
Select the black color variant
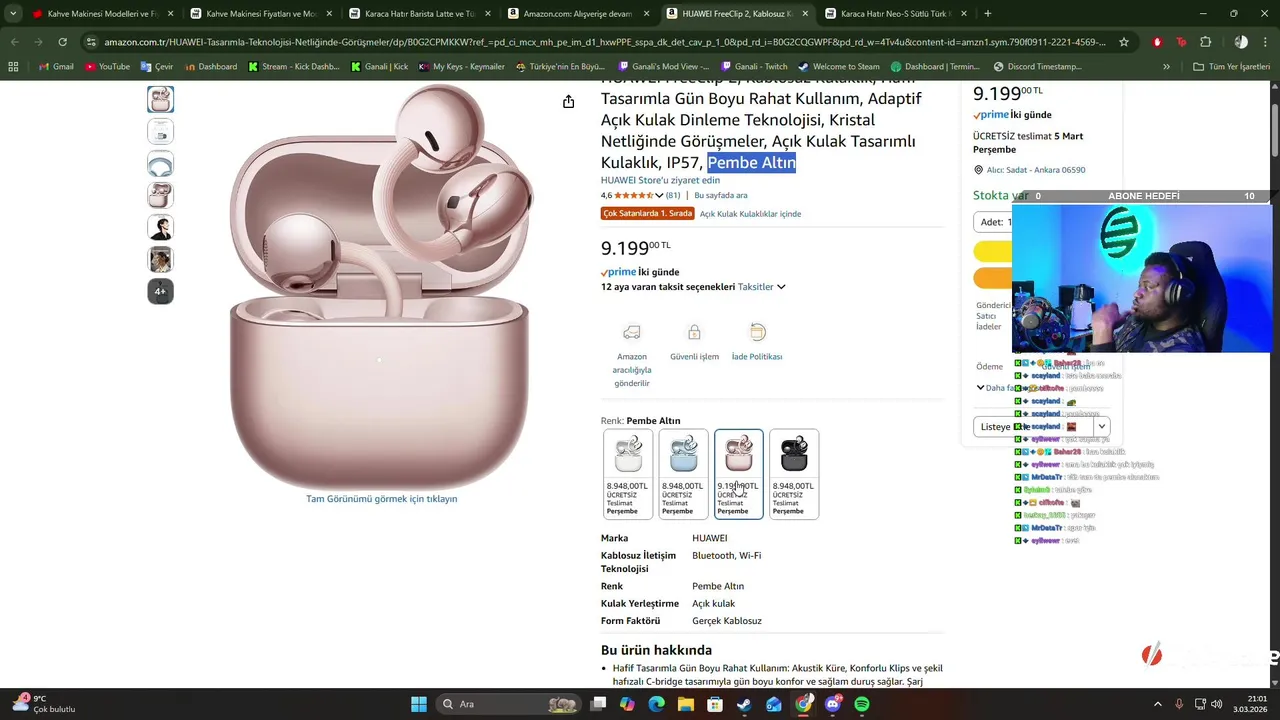point(794,474)
